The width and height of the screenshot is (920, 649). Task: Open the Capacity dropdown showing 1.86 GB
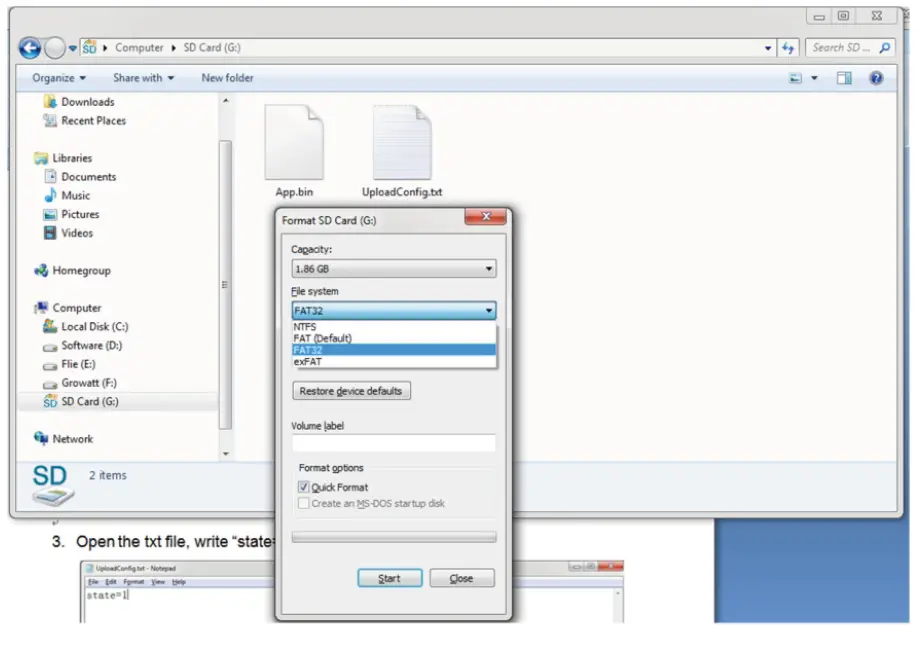coord(394,269)
